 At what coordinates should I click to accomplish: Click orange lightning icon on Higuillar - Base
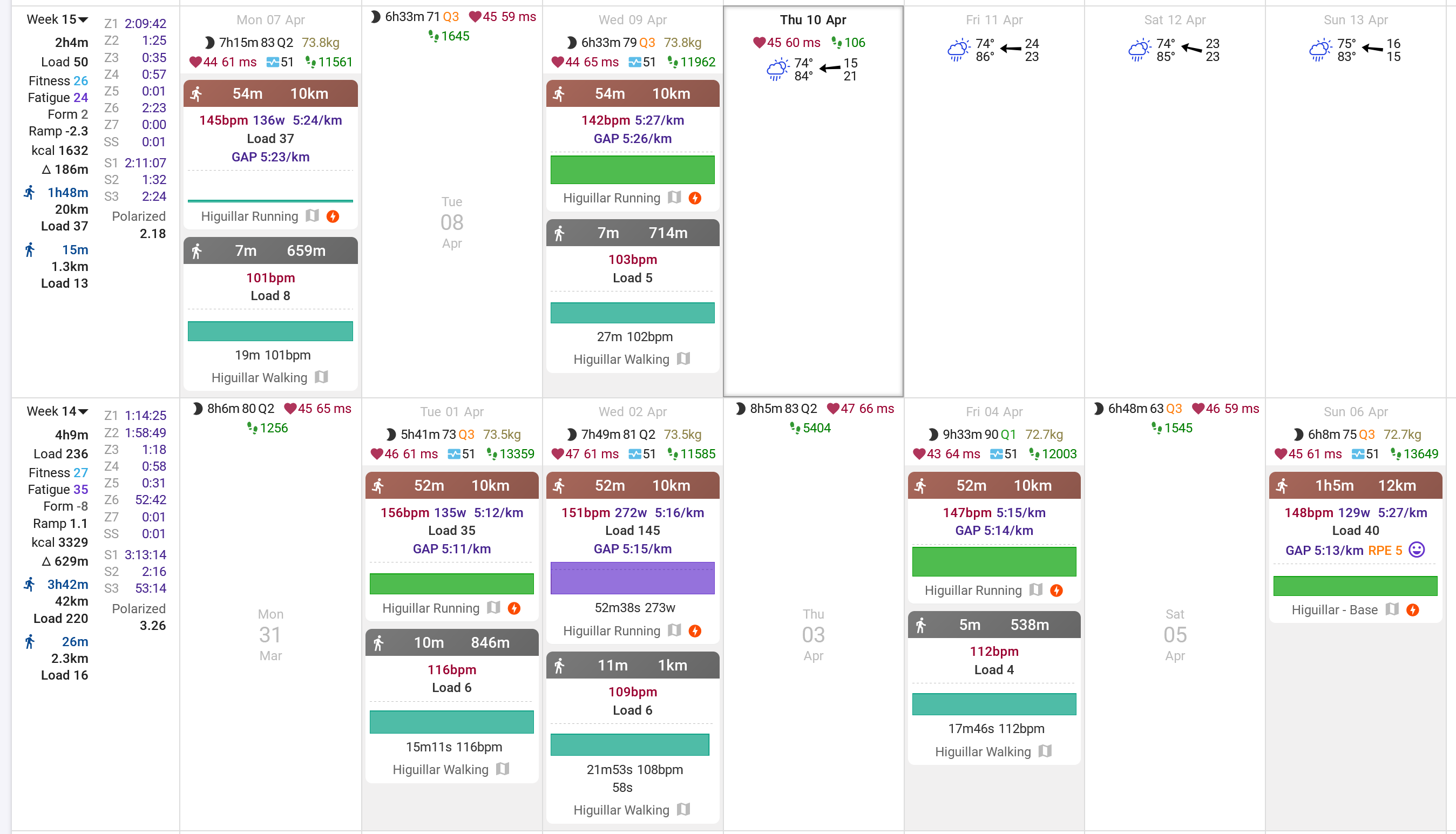click(x=1413, y=610)
